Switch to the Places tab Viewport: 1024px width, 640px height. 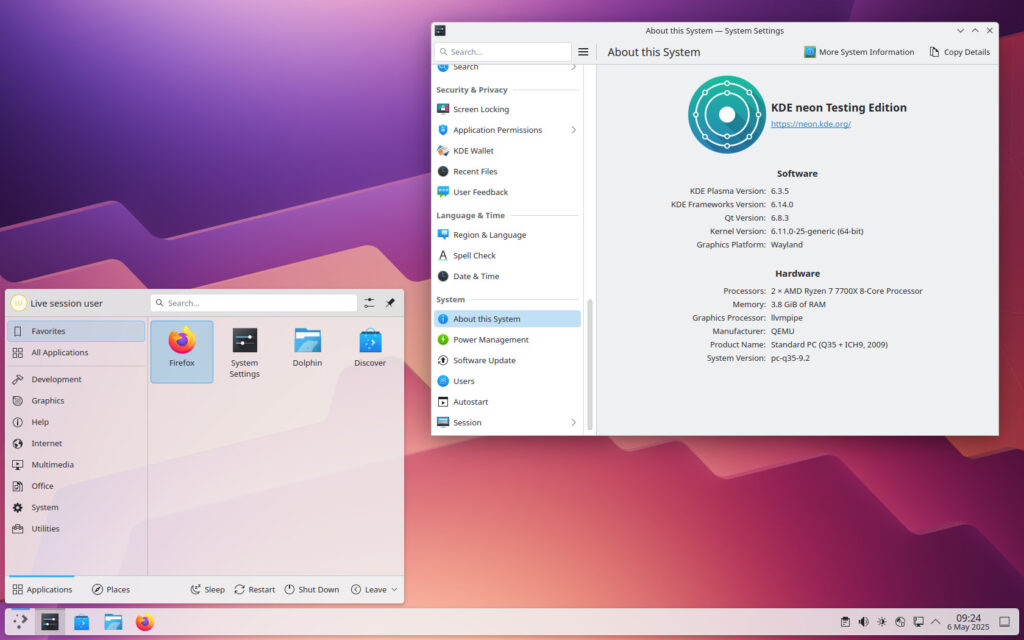110,589
